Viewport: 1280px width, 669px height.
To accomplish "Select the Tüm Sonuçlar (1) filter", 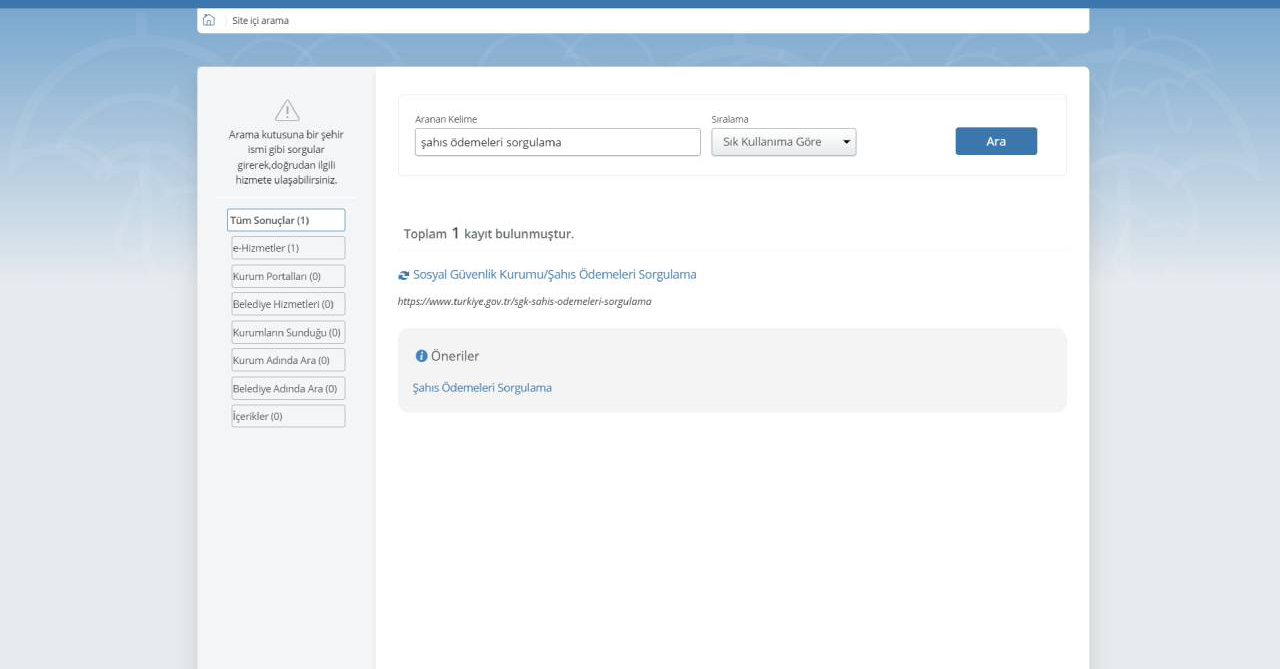I will tap(286, 220).
